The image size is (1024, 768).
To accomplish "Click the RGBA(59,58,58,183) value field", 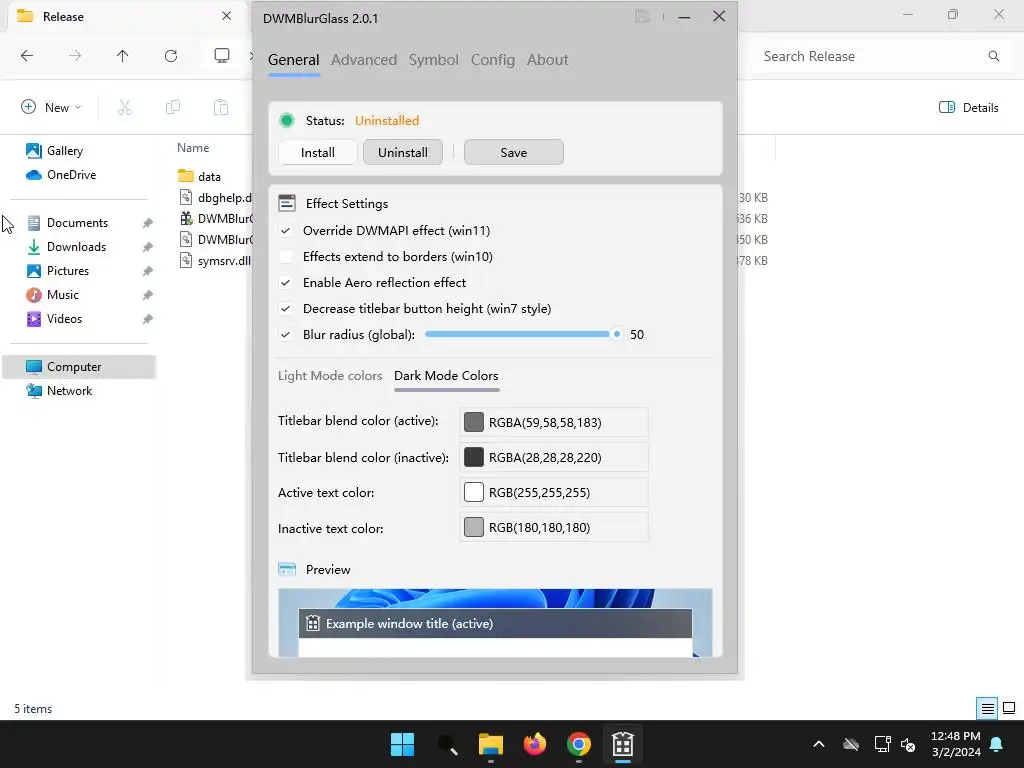I will (554, 422).
